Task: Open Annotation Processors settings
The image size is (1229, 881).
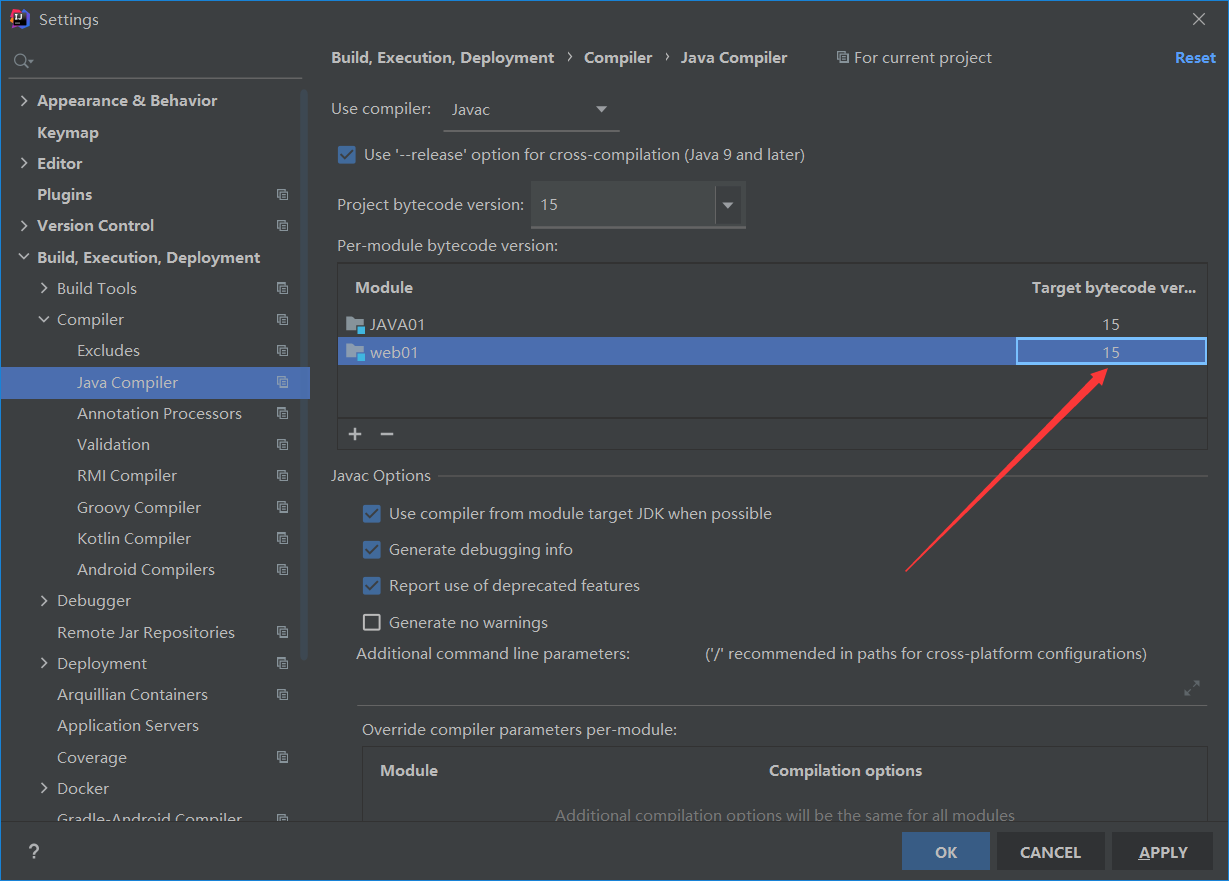Action: (159, 414)
